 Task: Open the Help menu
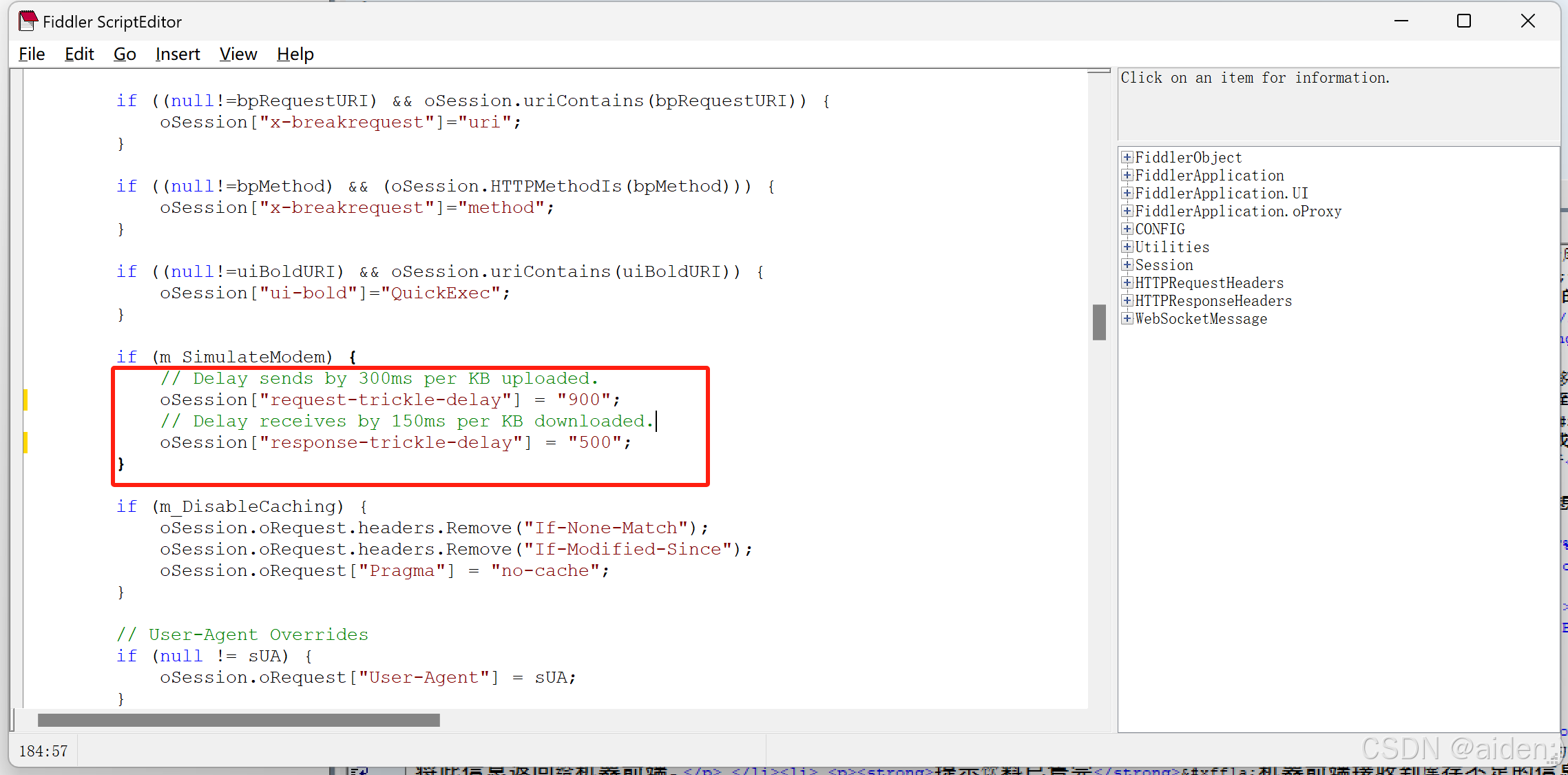tap(295, 54)
